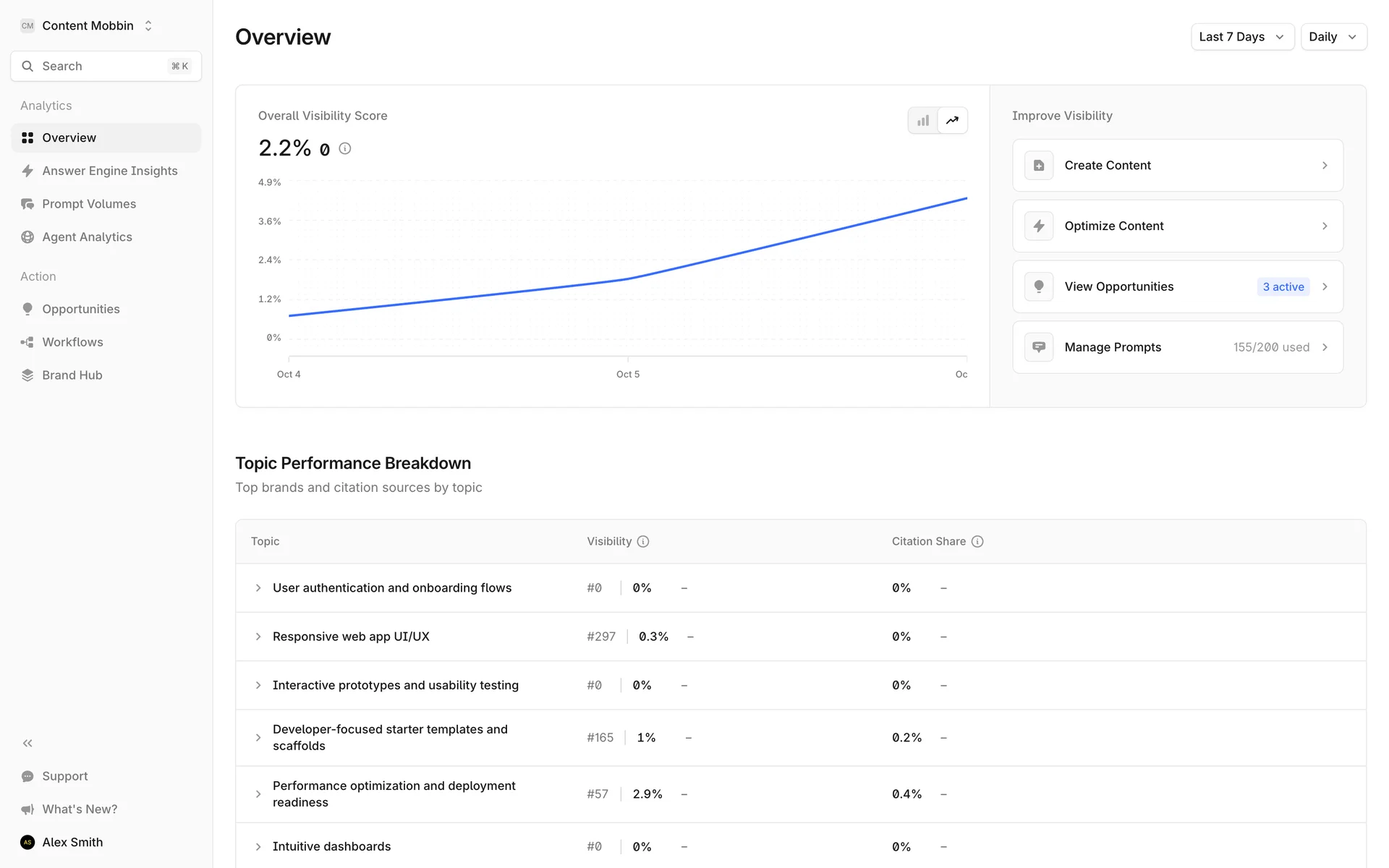Click the Citation Share info icon
The image size is (1389, 868).
(x=977, y=542)
